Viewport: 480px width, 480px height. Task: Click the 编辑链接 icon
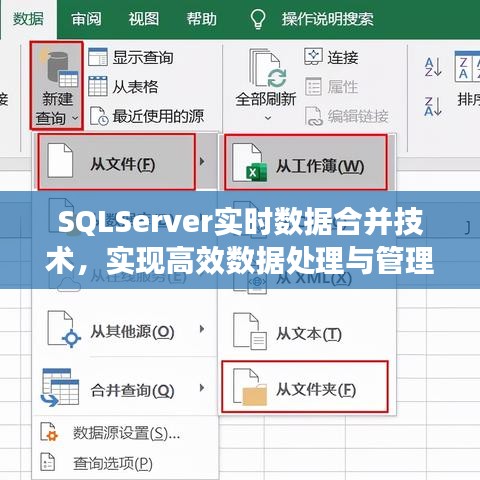tap(314, 116)
